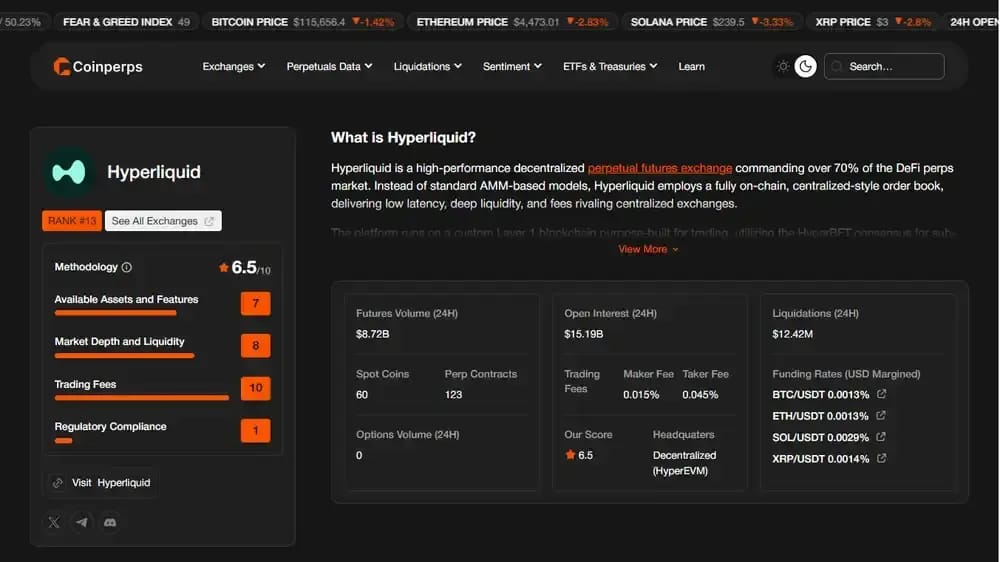Click the Decentralized (HyperEVM) headquarters text

pos(684,463)
